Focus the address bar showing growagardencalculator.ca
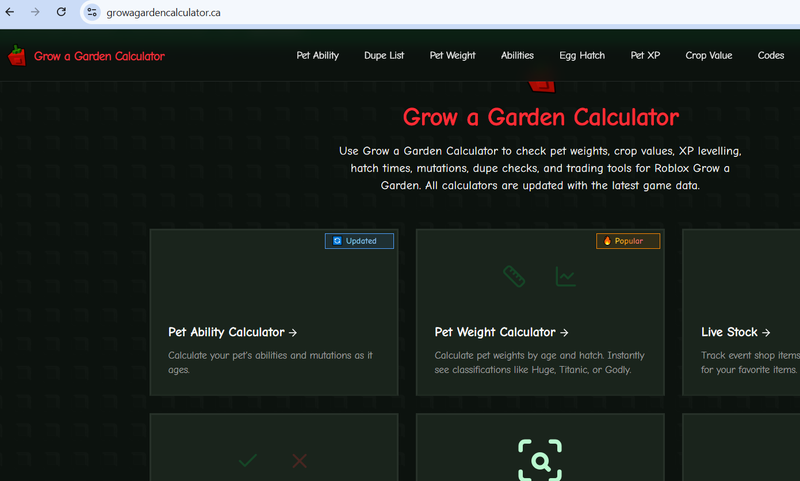This screenshot has height=481, width=800. 163,13
